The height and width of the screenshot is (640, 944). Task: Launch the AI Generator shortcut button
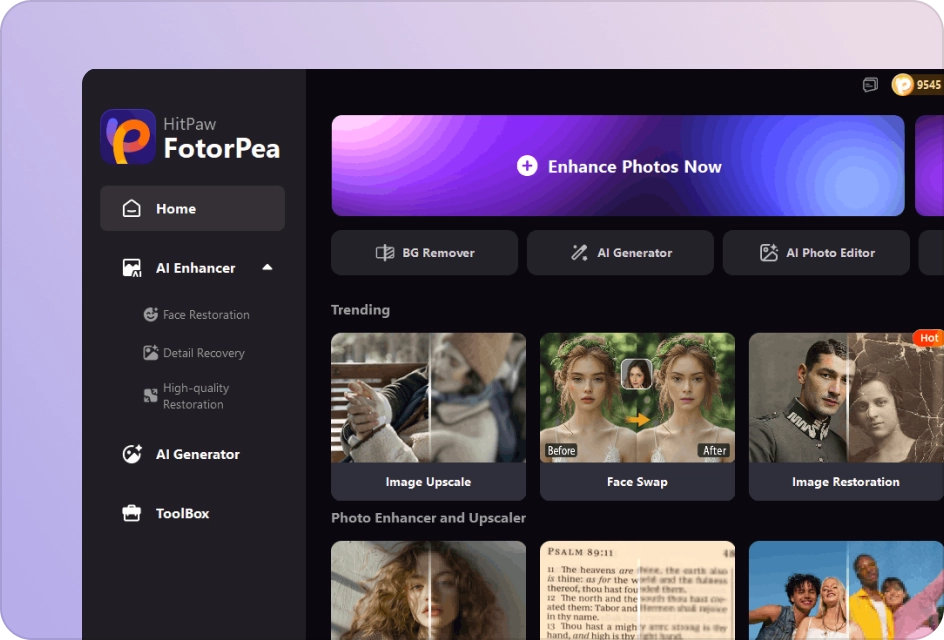point(620,253)
